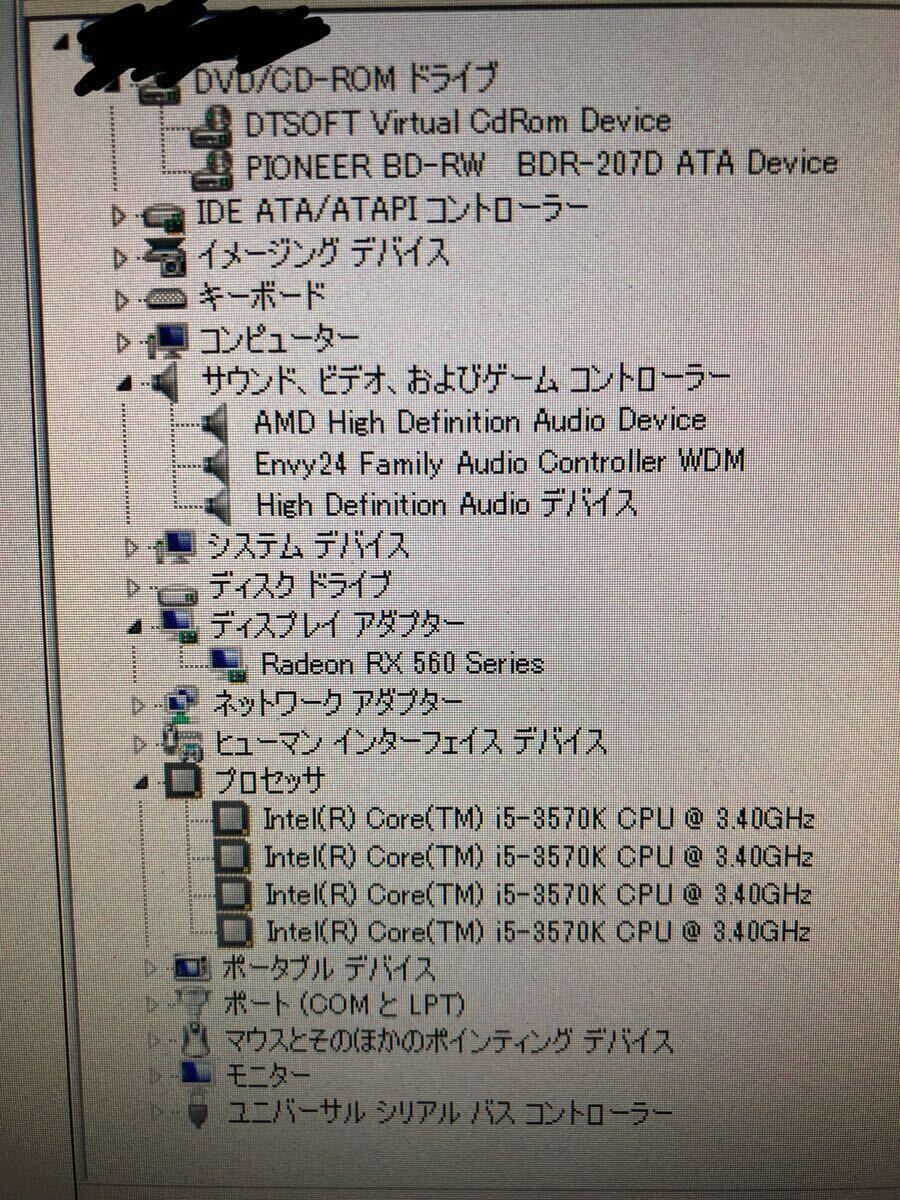Screen dimensions: 900x1200
Task: Click the ポート (COM と LPT) icon
Action: 191,1002
